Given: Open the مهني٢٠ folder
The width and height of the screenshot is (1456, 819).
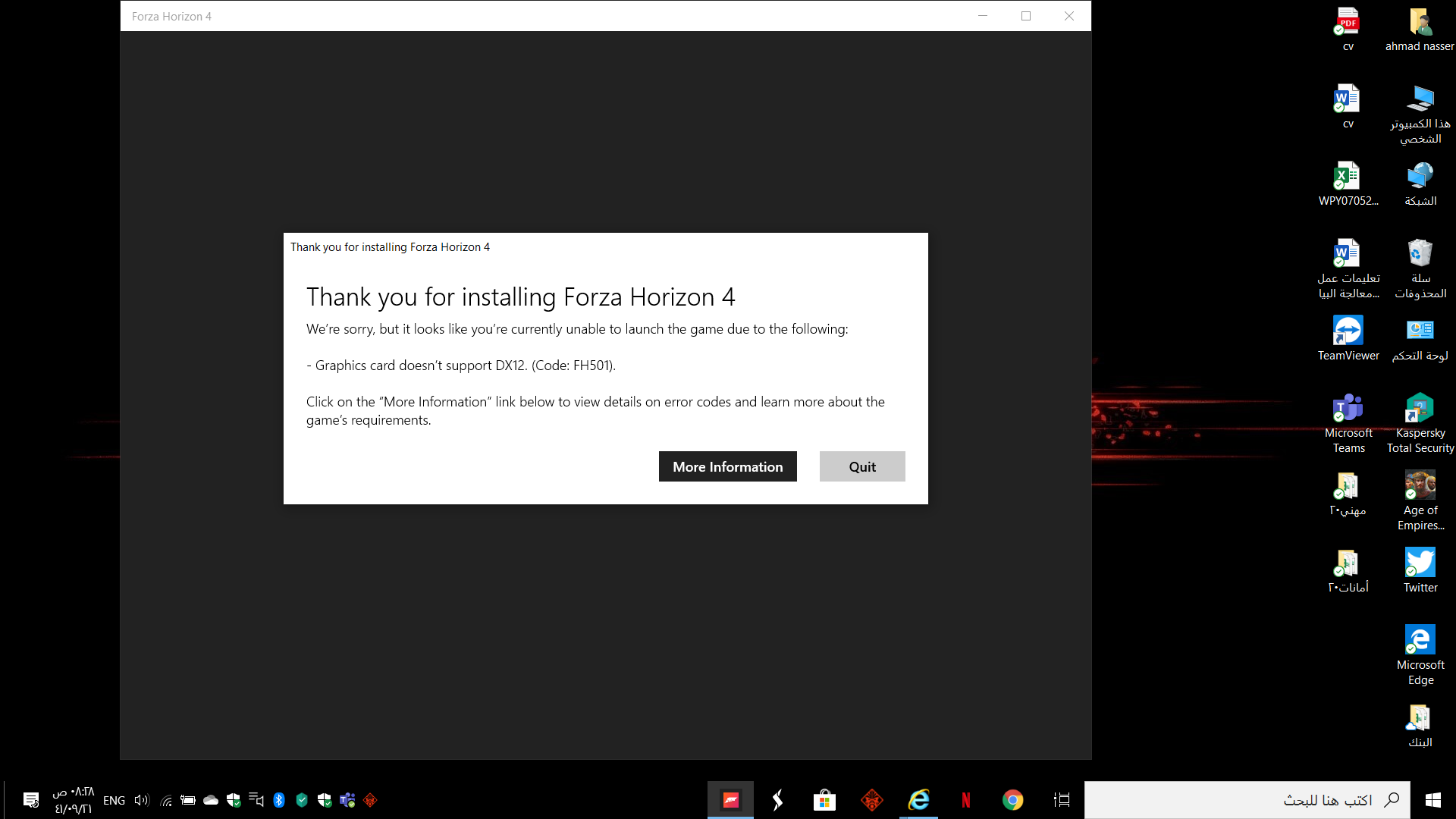Looking at the screenshot, I should [x=1348, y=493].
